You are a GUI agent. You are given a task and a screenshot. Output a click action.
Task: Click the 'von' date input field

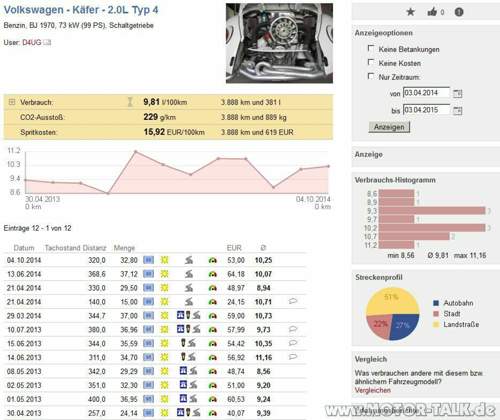pyautogui.click(x=426, y=93)
